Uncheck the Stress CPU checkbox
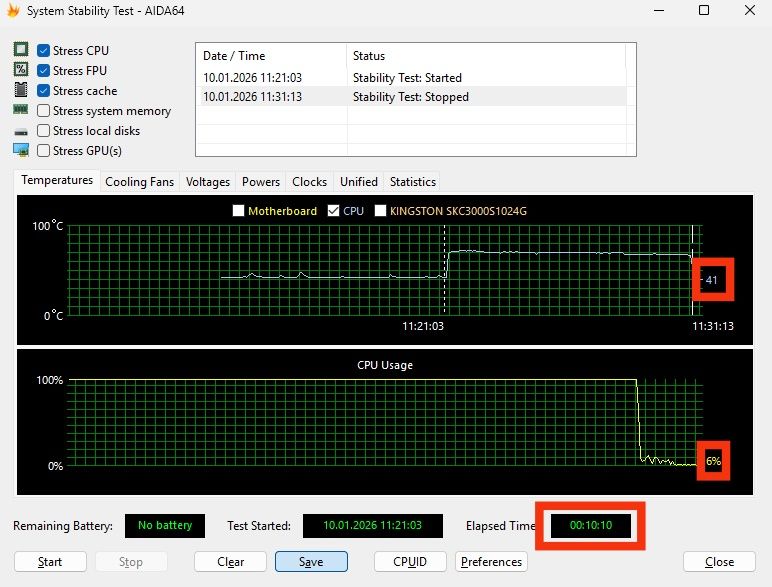Screen dimensions: 772x587 [x=43, y=51]
